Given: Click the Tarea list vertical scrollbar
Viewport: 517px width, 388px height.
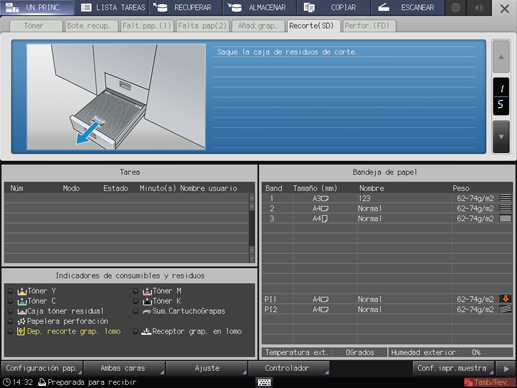Looking at the screenshot, I should pyautogui.click(x=252, y=228).
